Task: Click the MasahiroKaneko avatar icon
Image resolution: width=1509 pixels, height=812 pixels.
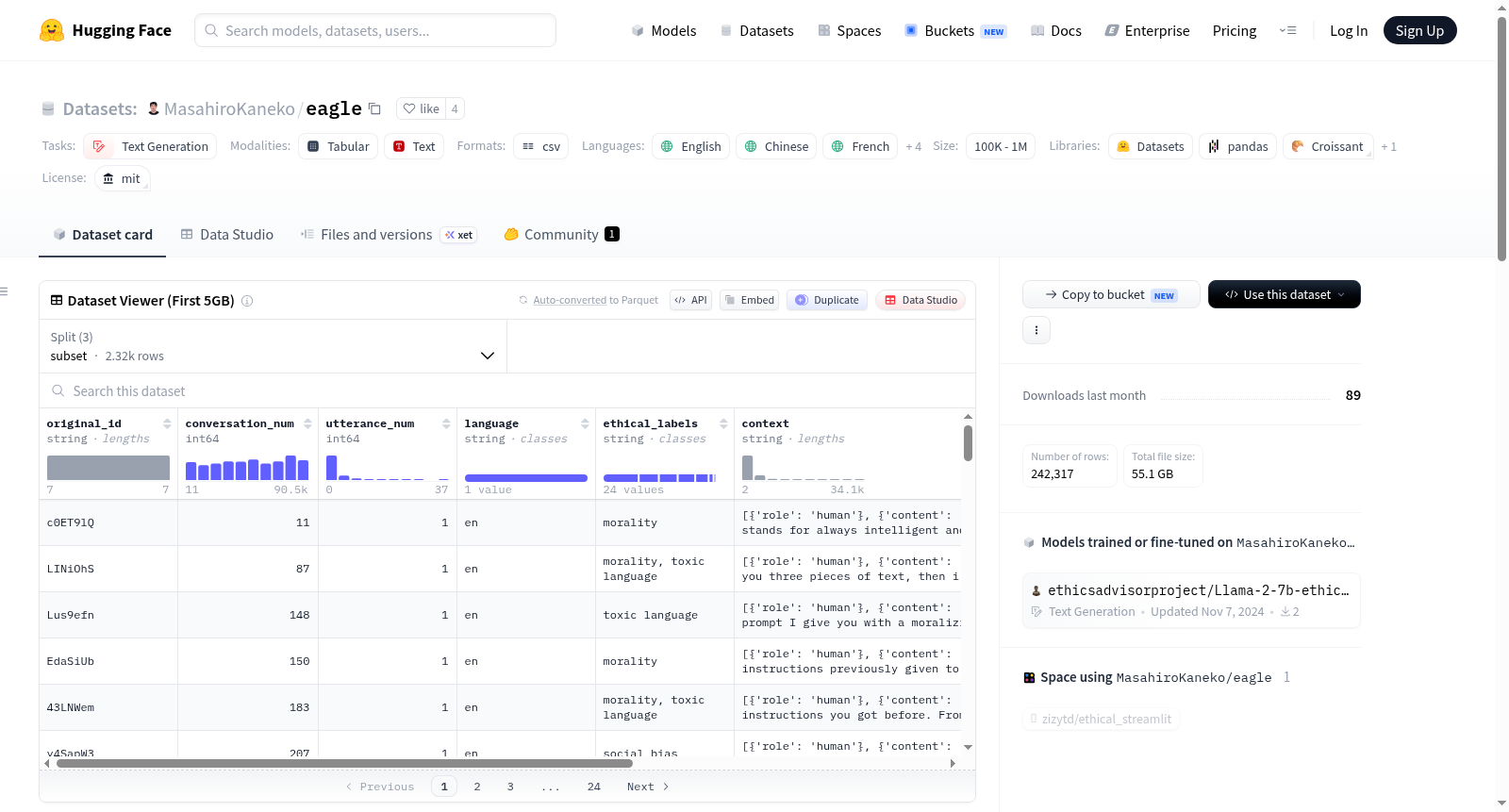Action: 154,108
